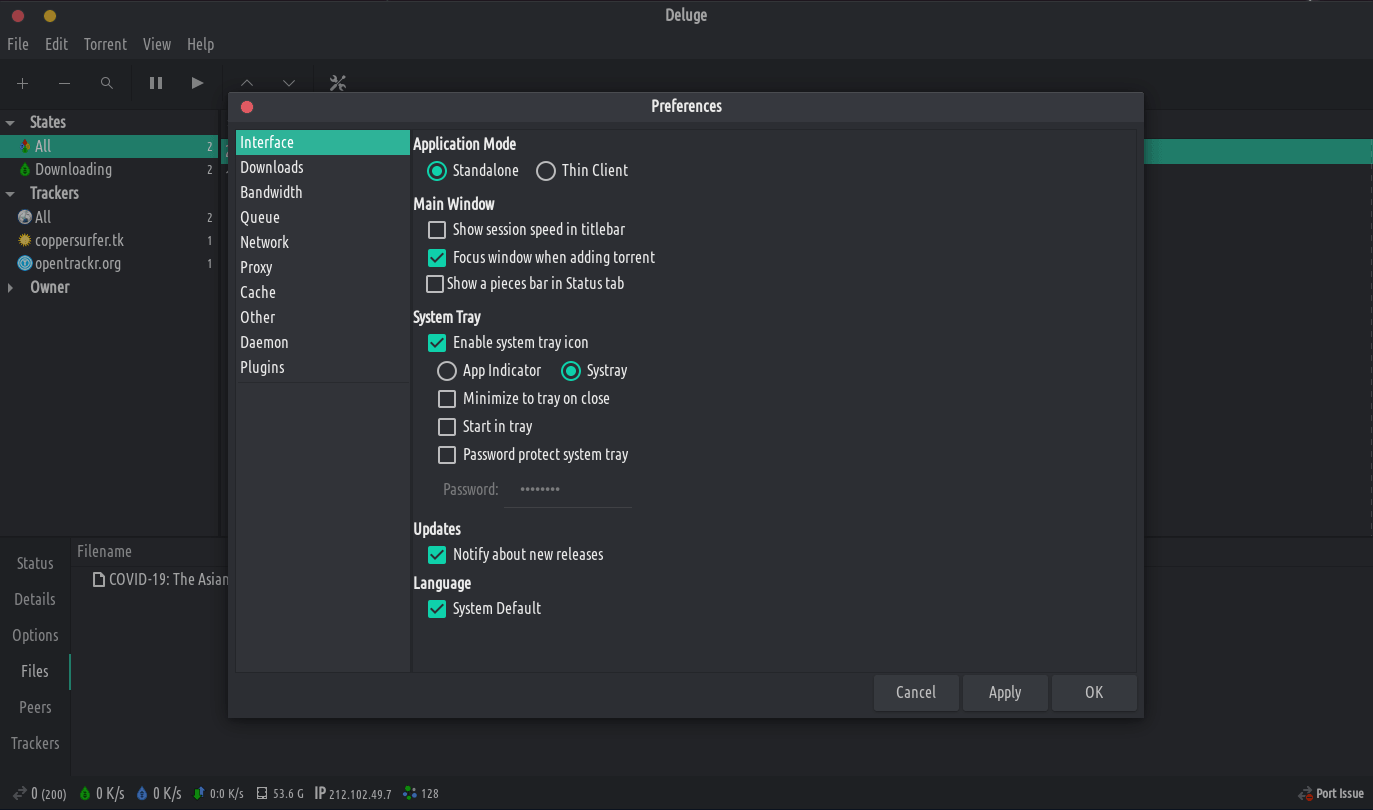The image size is (1373, 810).
Task: Expand the Owner section
Action: (x=10, y=288)
